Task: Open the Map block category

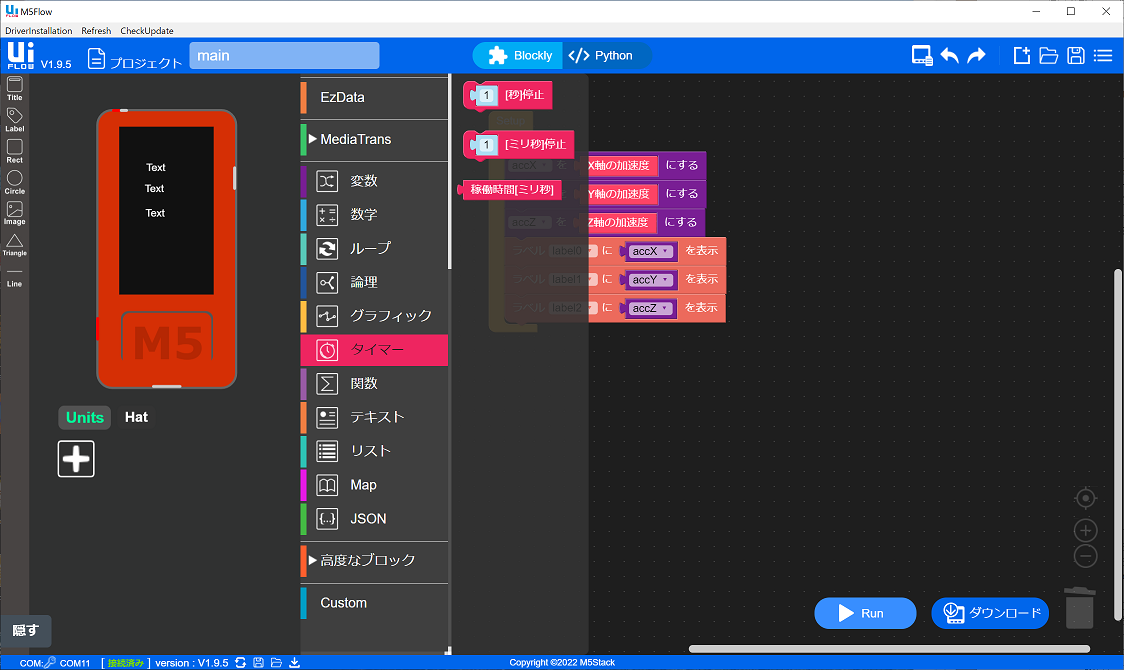Action: click(x=374, y=485)
